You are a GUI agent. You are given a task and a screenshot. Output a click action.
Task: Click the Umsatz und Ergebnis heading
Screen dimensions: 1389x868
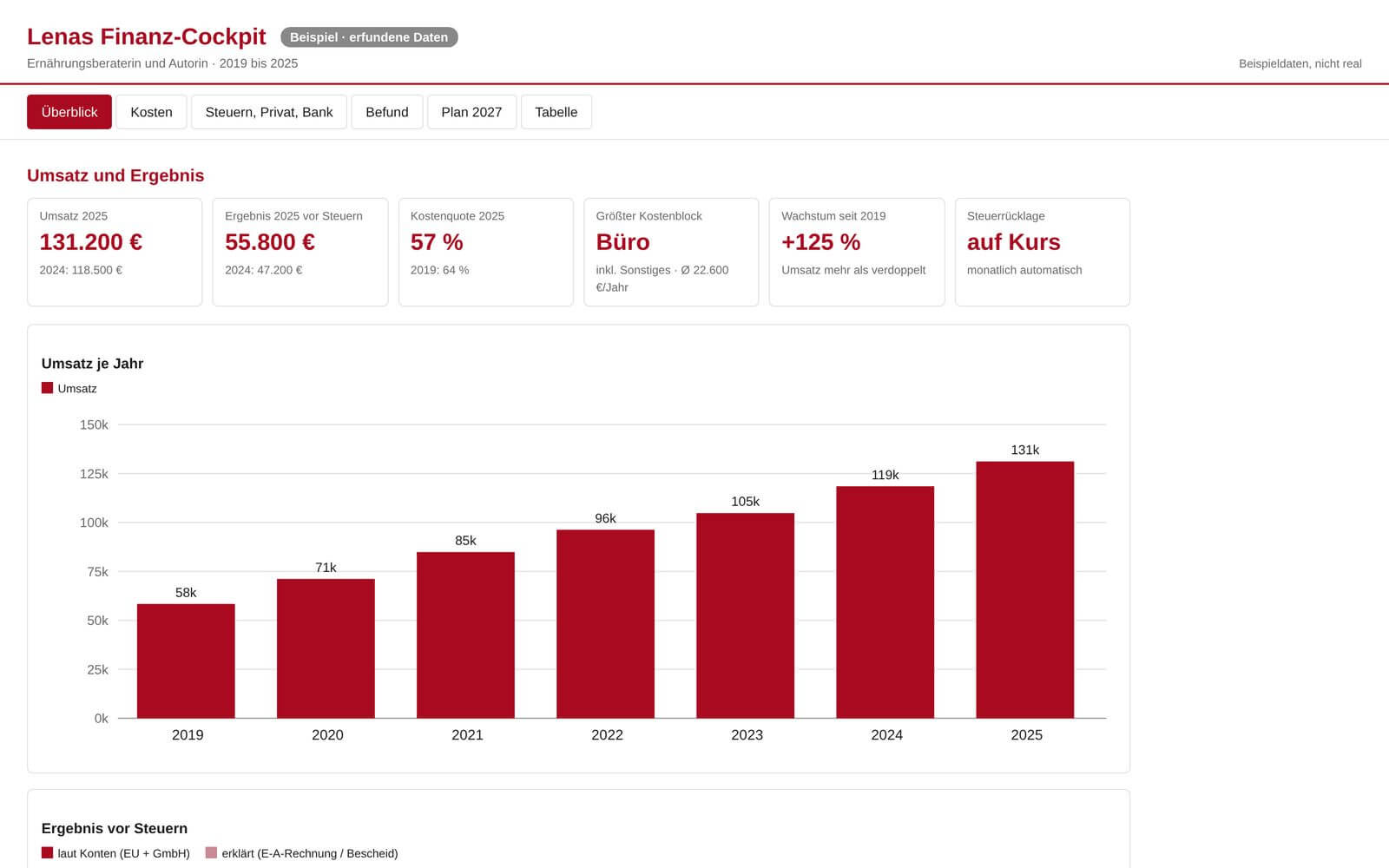pyautogui.click(x=115, y=175)
